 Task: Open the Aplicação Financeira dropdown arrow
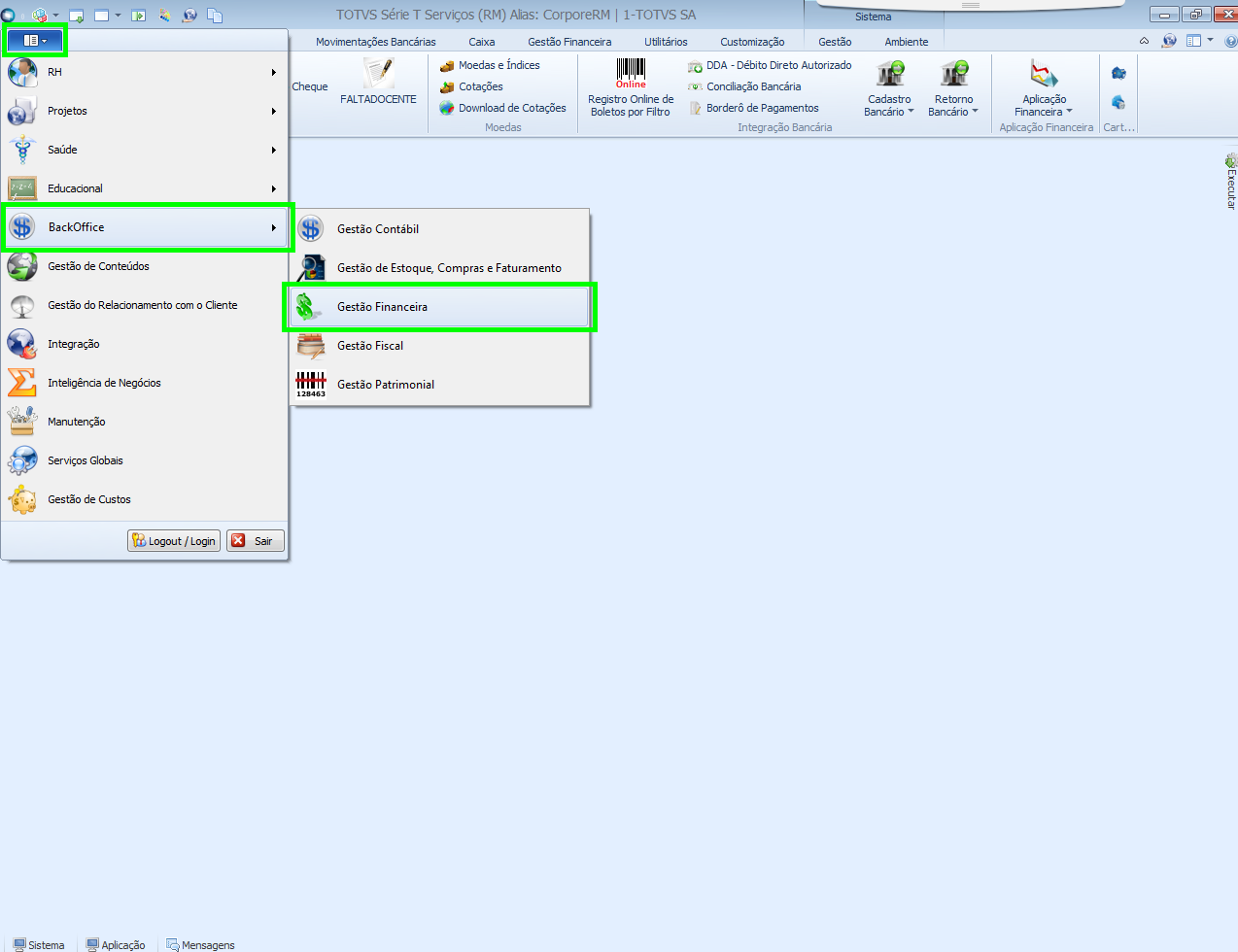point(1069,112)
